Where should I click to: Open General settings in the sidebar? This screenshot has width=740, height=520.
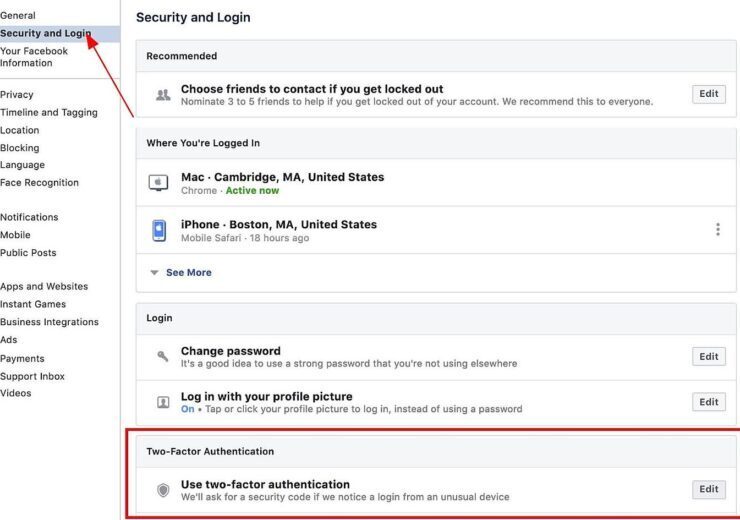coord(17,16)
